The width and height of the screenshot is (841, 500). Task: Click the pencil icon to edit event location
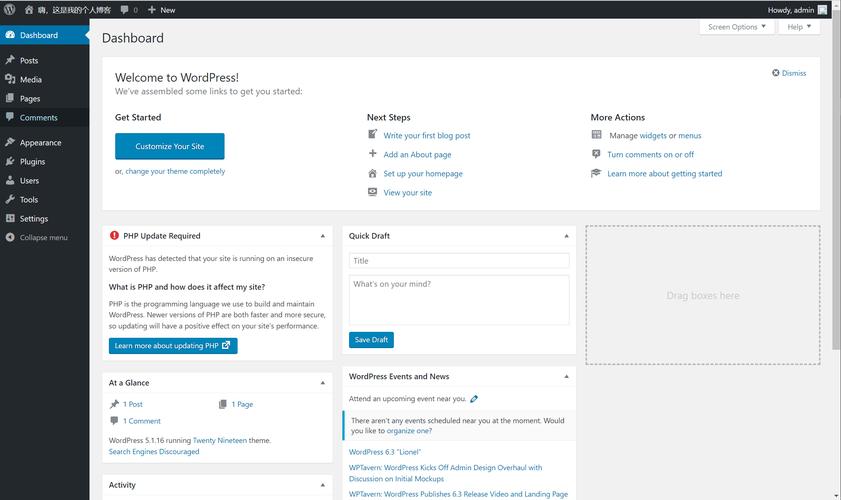(474, 399)
